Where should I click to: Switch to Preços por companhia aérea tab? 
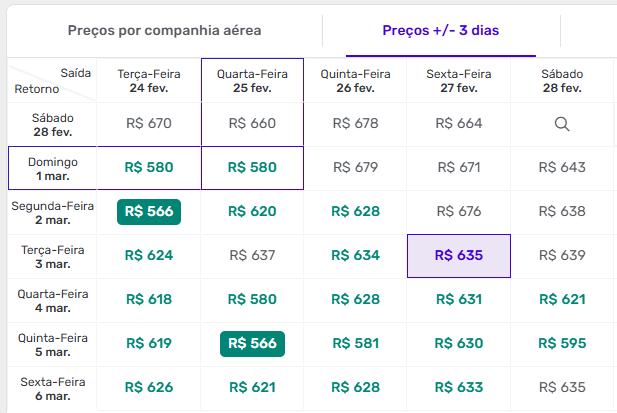164,30
